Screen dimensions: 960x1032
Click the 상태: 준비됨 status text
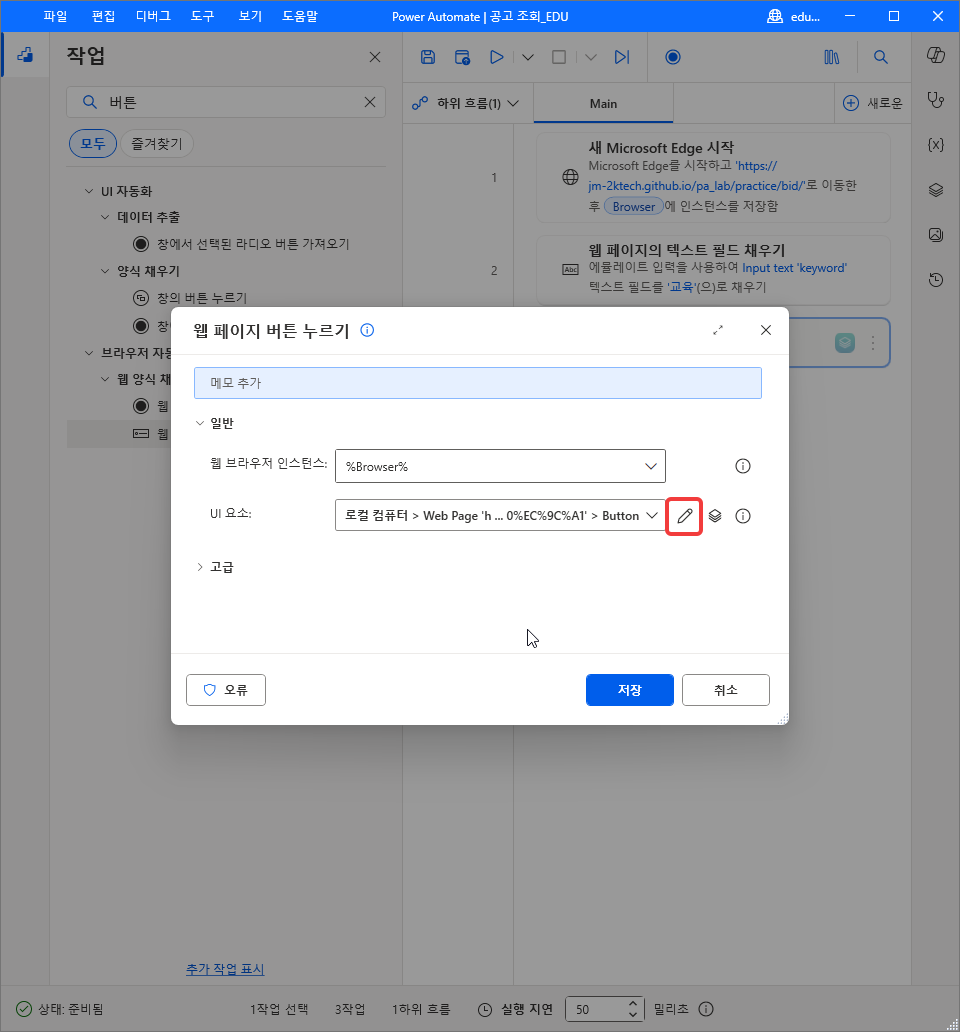pos(70,1009)
